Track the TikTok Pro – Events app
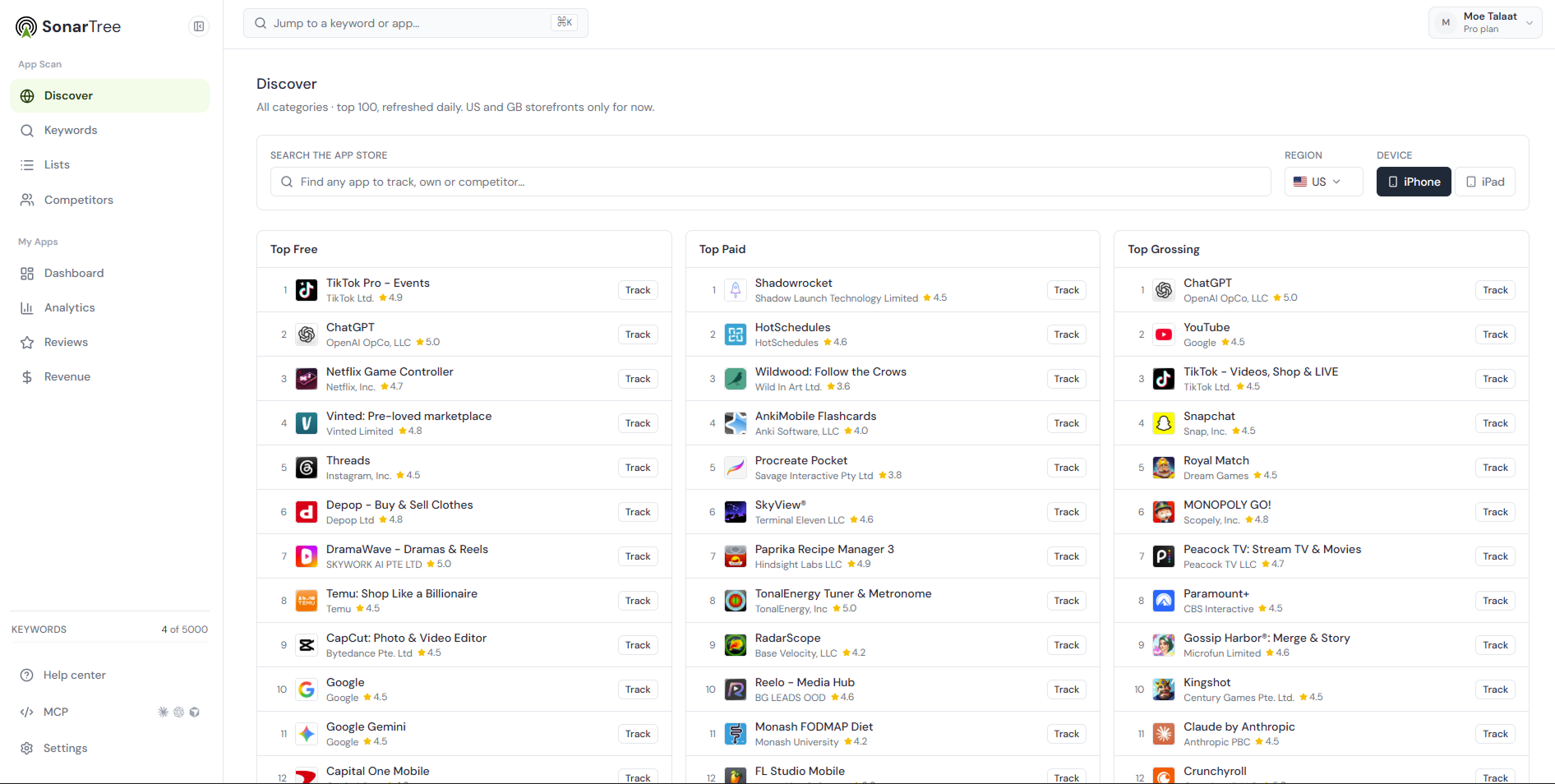The height and width of the screenshot is (784, 1555). [x=638, y=290]
